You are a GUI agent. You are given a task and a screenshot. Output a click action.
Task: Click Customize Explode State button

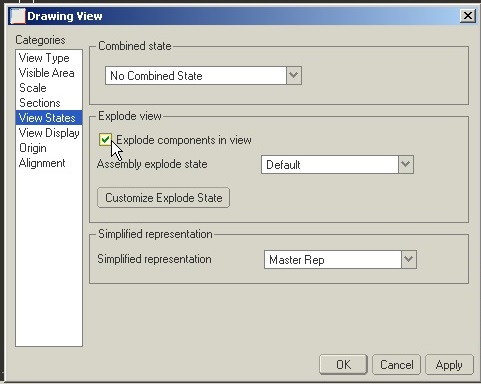pos(163,198)
